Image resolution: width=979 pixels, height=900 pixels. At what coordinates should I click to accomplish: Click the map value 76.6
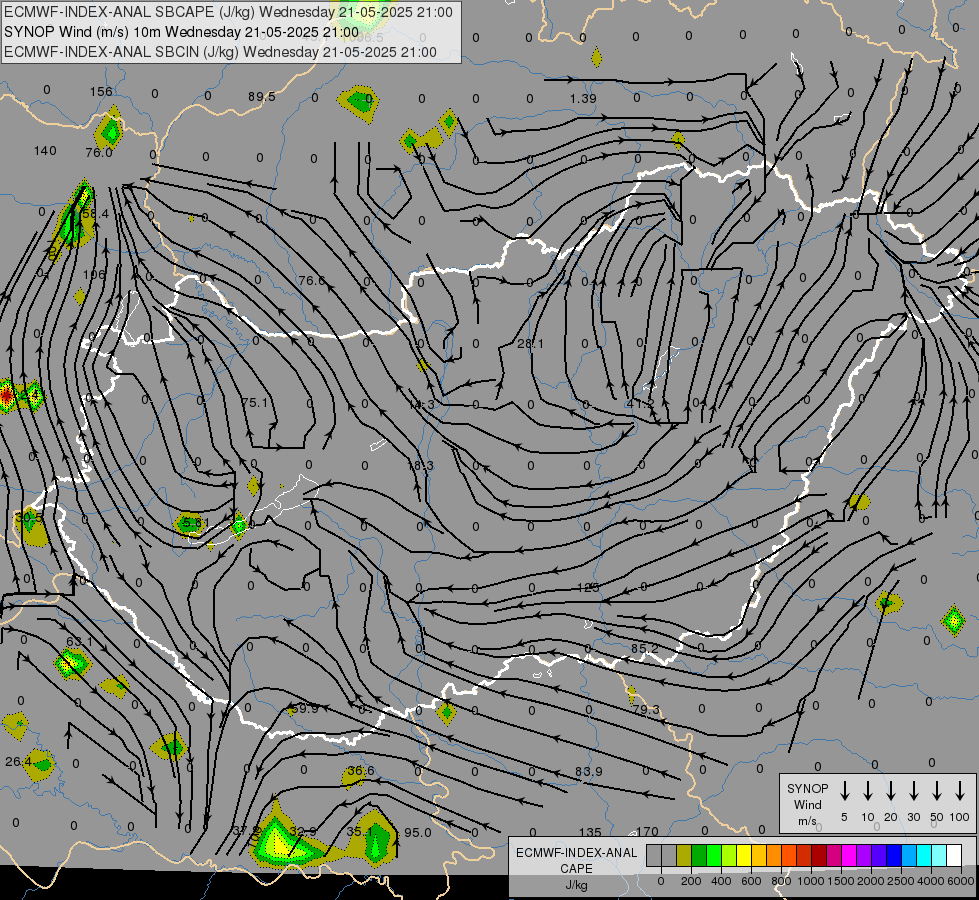point(312,280)
